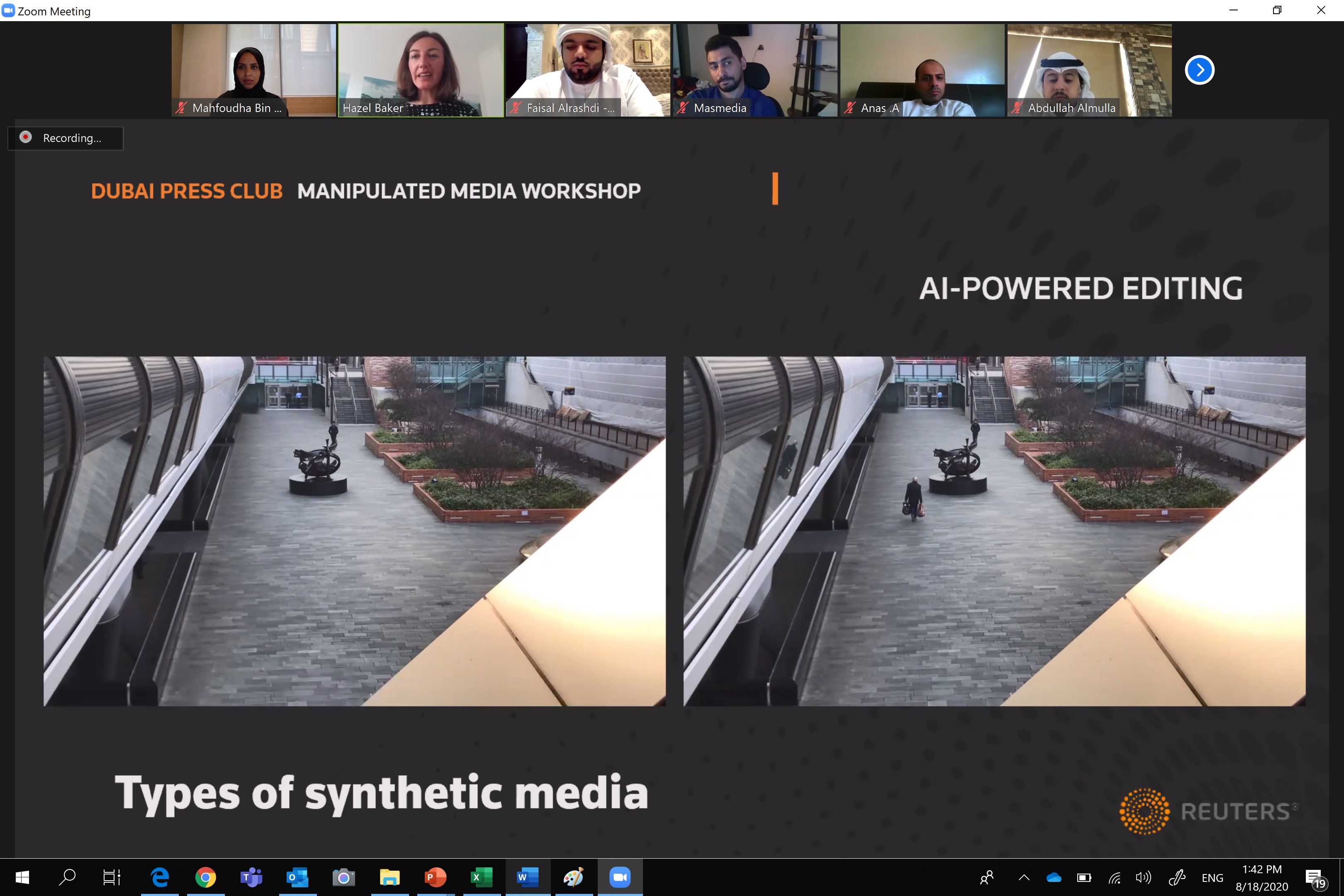1344x896 pixels.
Task: Open Microsoft Teams from taskbar
Action: (251, 877)
